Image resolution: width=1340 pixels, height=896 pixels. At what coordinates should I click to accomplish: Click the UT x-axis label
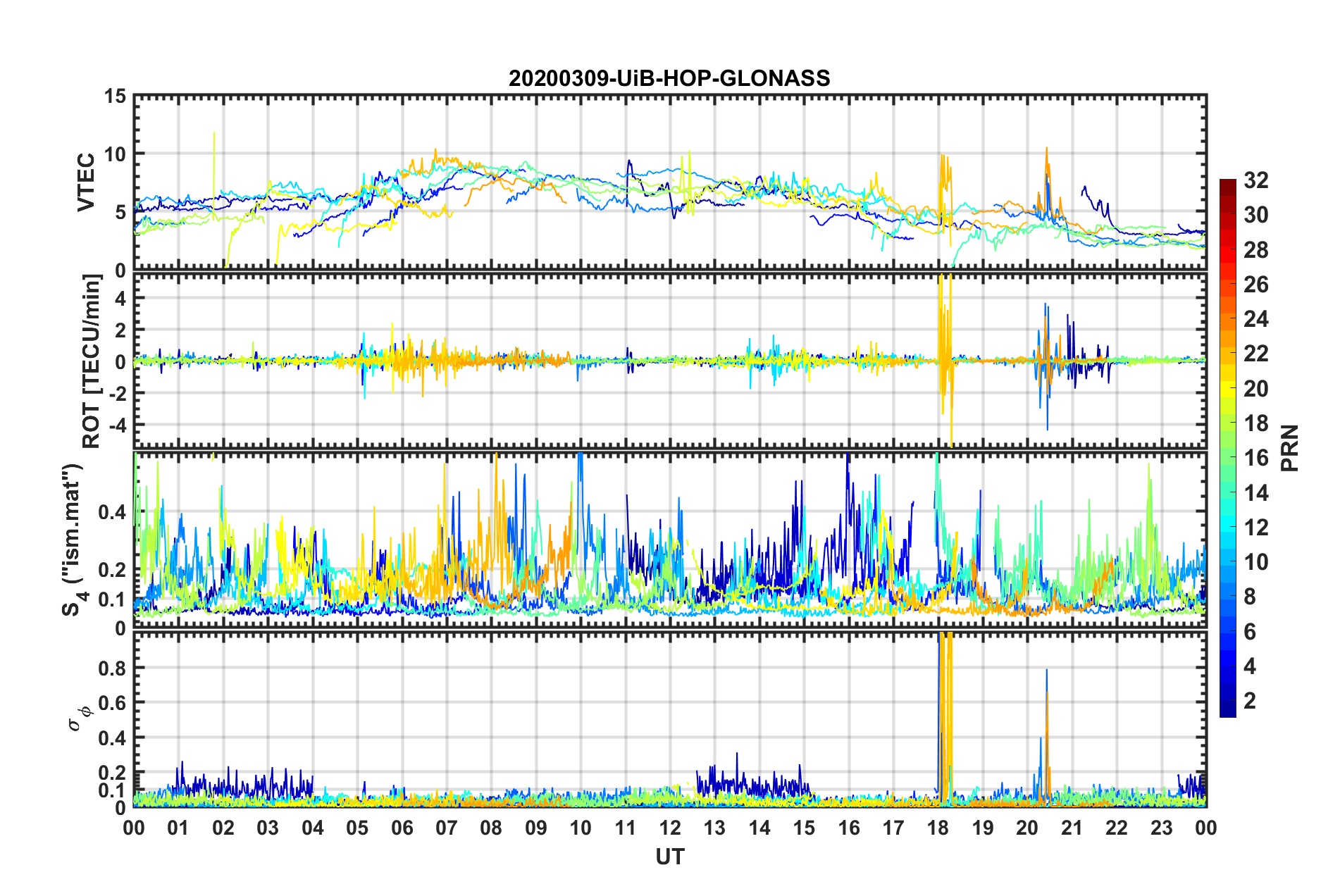670,857
